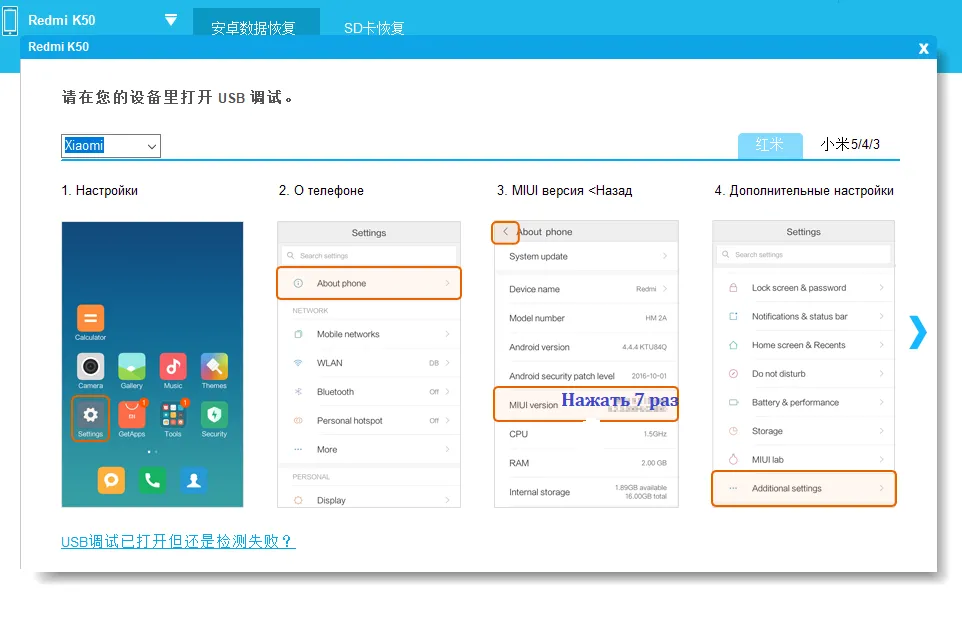This screenshot has height=621, width=962.
Task: Click the Device name row in step 3
Action: point(587,289)
